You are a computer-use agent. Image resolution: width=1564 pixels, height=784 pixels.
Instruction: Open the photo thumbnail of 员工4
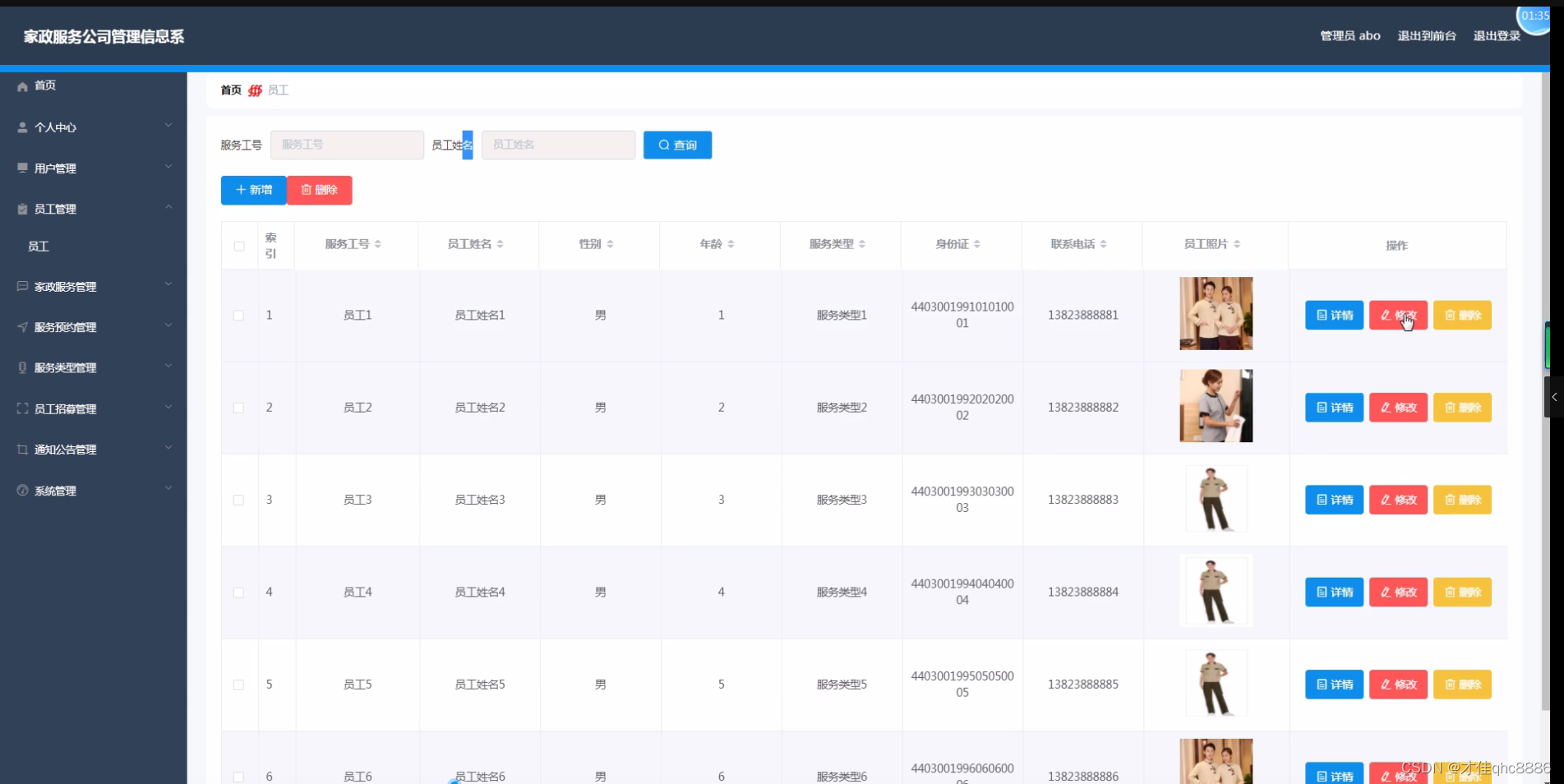[x=1216, y=591]
